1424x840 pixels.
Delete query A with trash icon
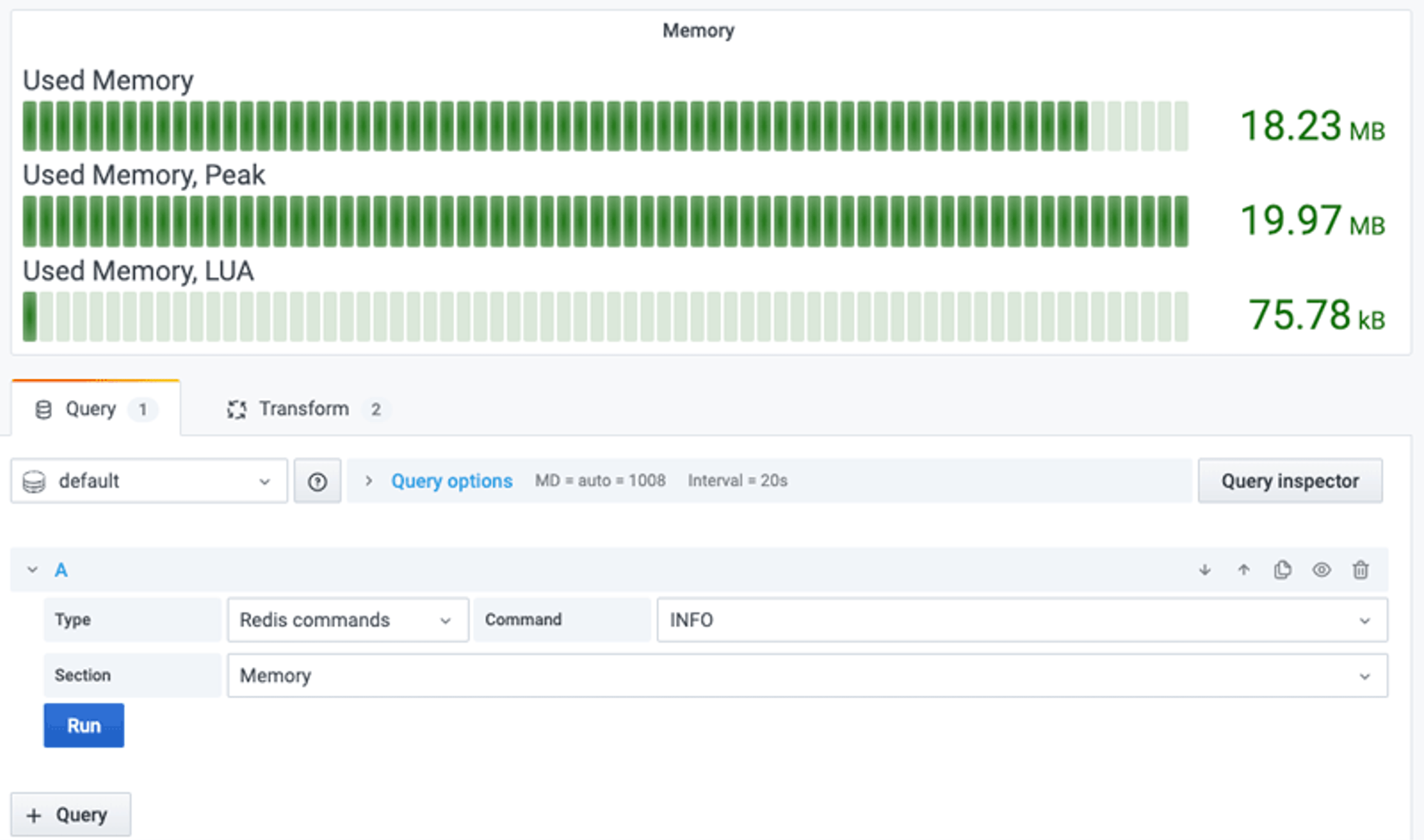point(1361,570)
